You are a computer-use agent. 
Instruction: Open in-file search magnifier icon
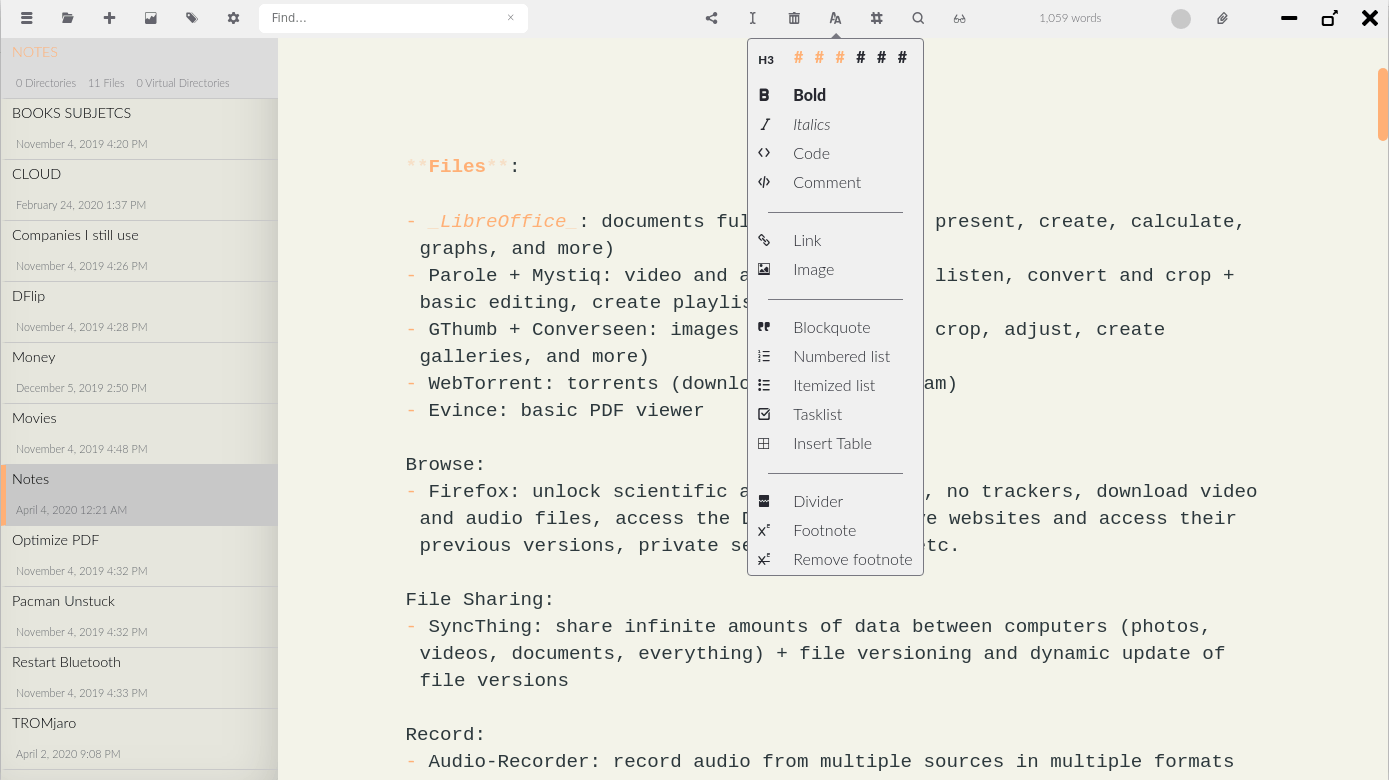(x=918, y=18)
